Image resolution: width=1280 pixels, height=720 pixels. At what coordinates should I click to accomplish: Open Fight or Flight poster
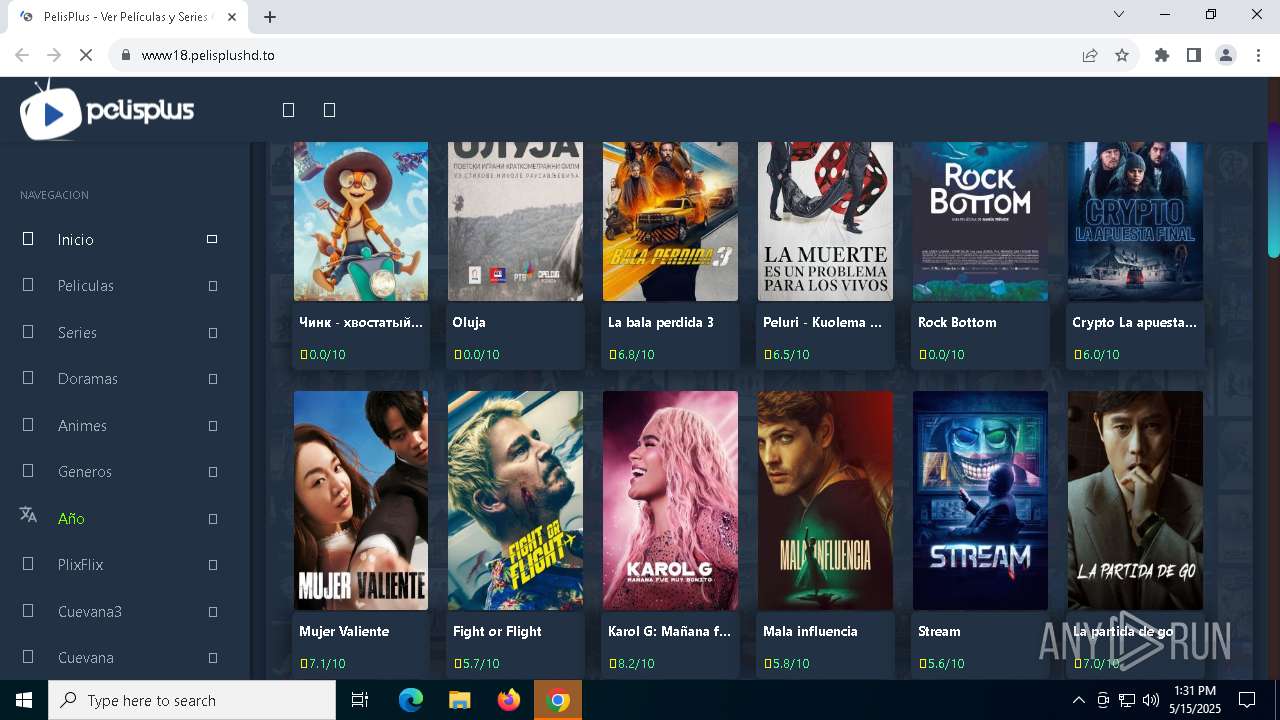pos(515,500)
